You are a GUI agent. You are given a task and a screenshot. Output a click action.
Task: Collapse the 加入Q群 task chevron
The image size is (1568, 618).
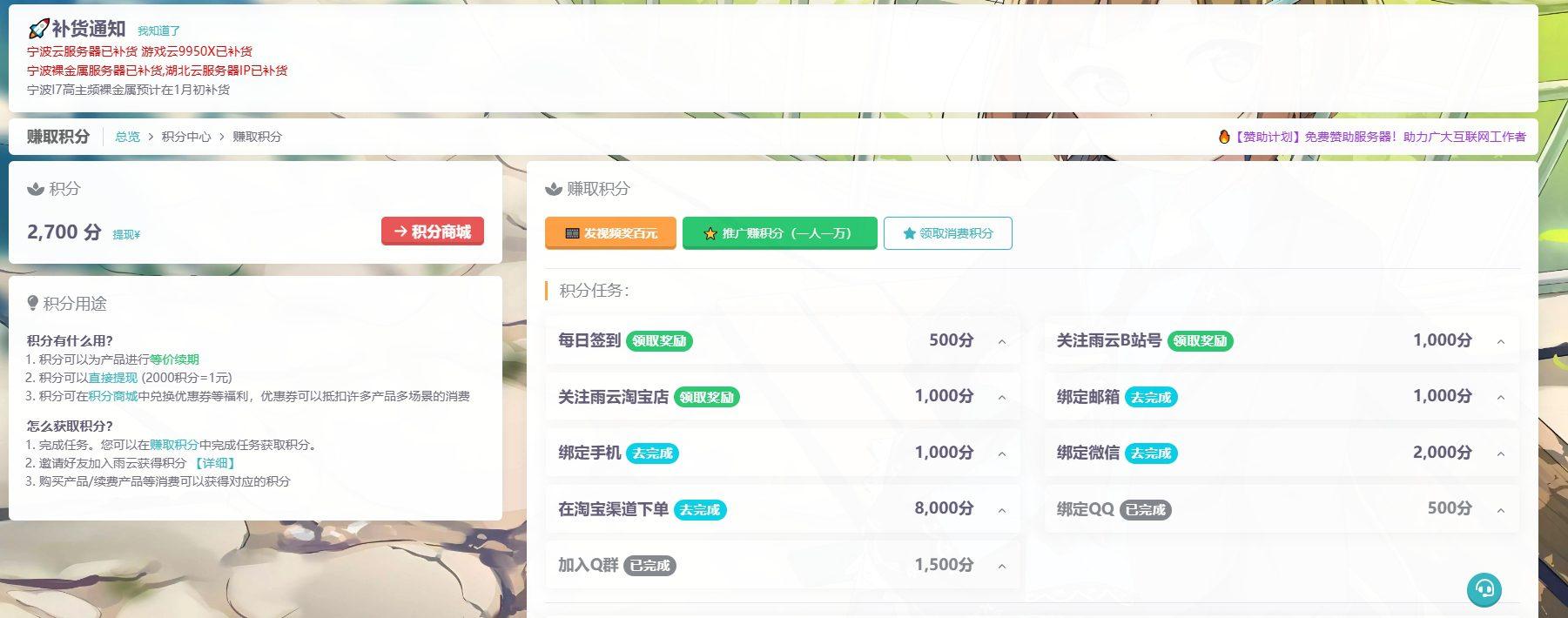[x=1002, y=566]
